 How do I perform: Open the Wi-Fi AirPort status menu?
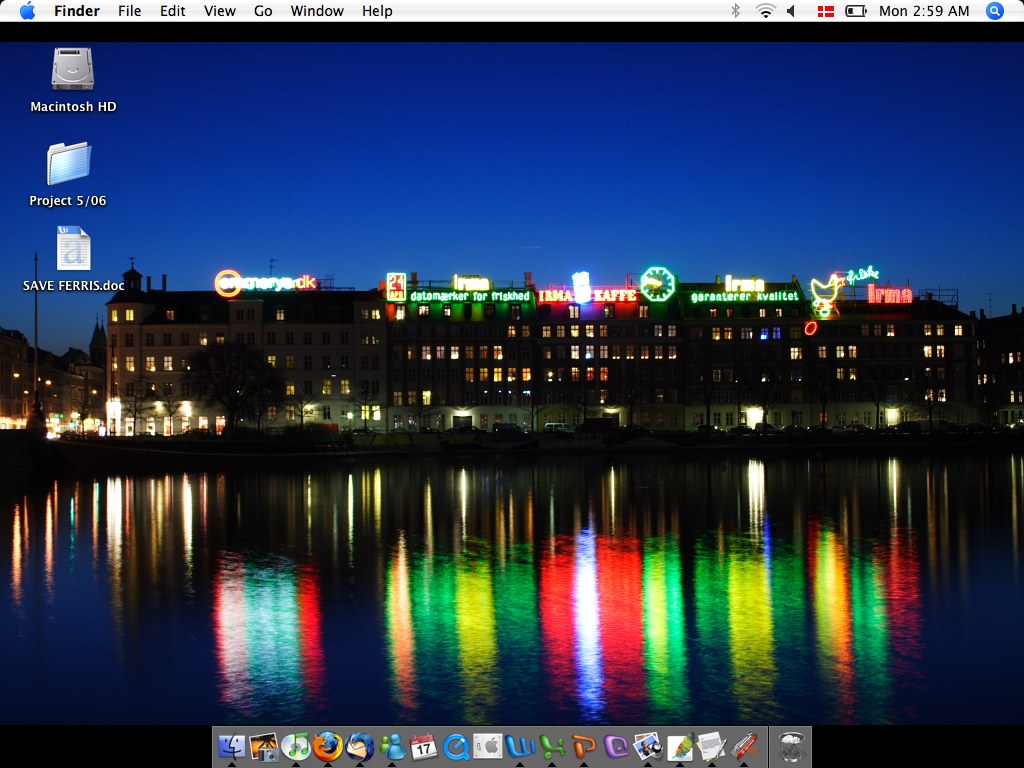pyautogui.click(x=765, y=10)
